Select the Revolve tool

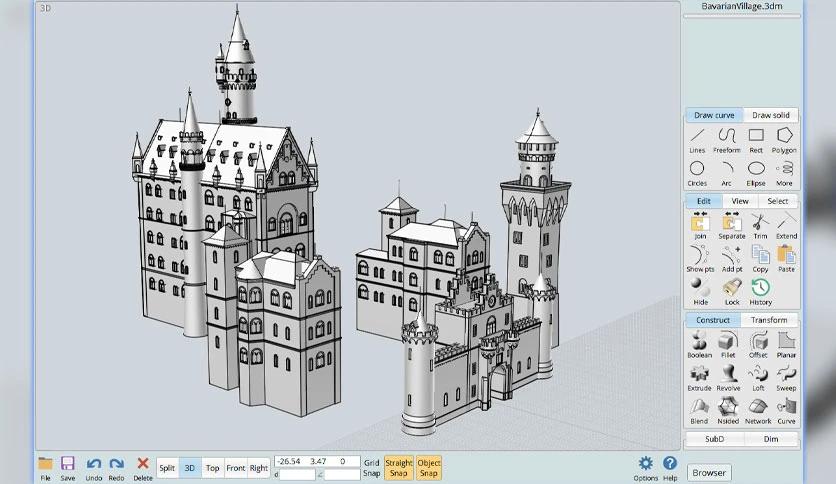(728, 378)
